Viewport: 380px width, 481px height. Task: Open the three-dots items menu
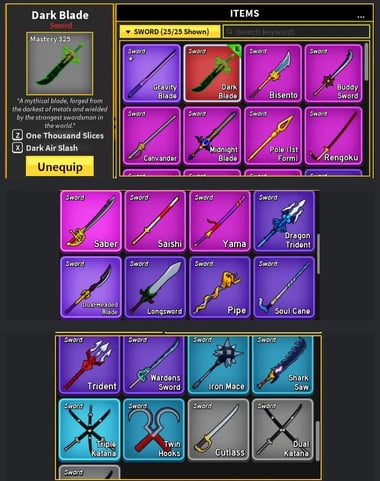361,16
